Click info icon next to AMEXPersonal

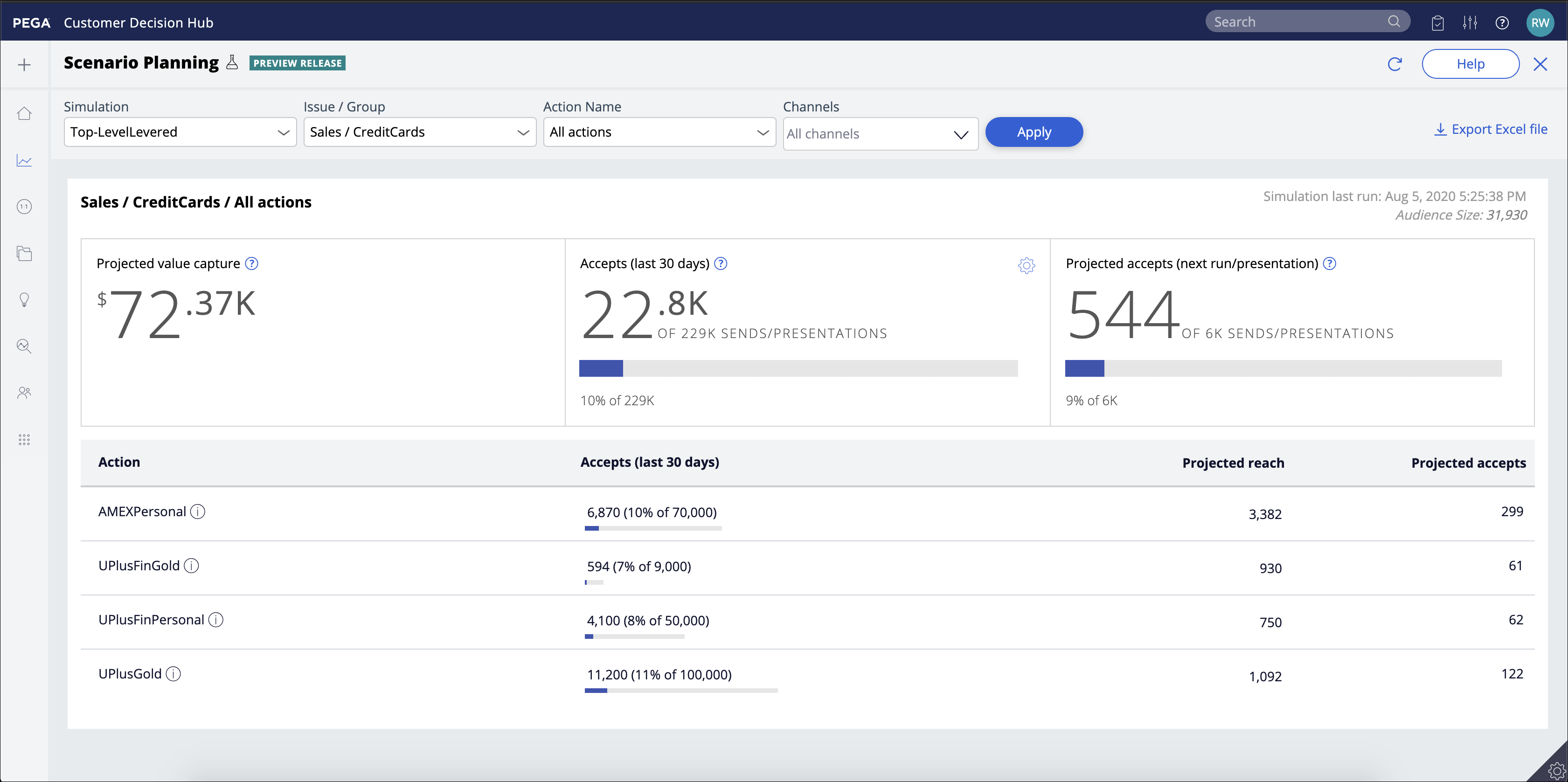click(197, 512)
